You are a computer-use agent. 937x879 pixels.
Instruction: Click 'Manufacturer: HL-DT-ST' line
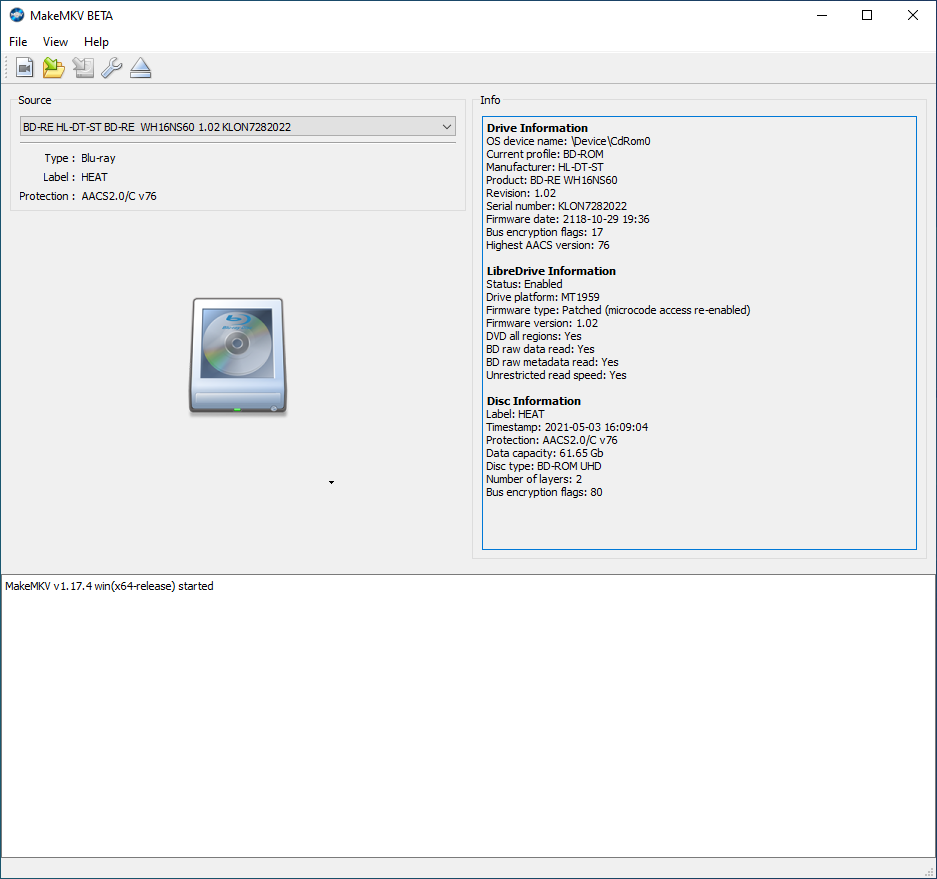(x=545, y=167)
